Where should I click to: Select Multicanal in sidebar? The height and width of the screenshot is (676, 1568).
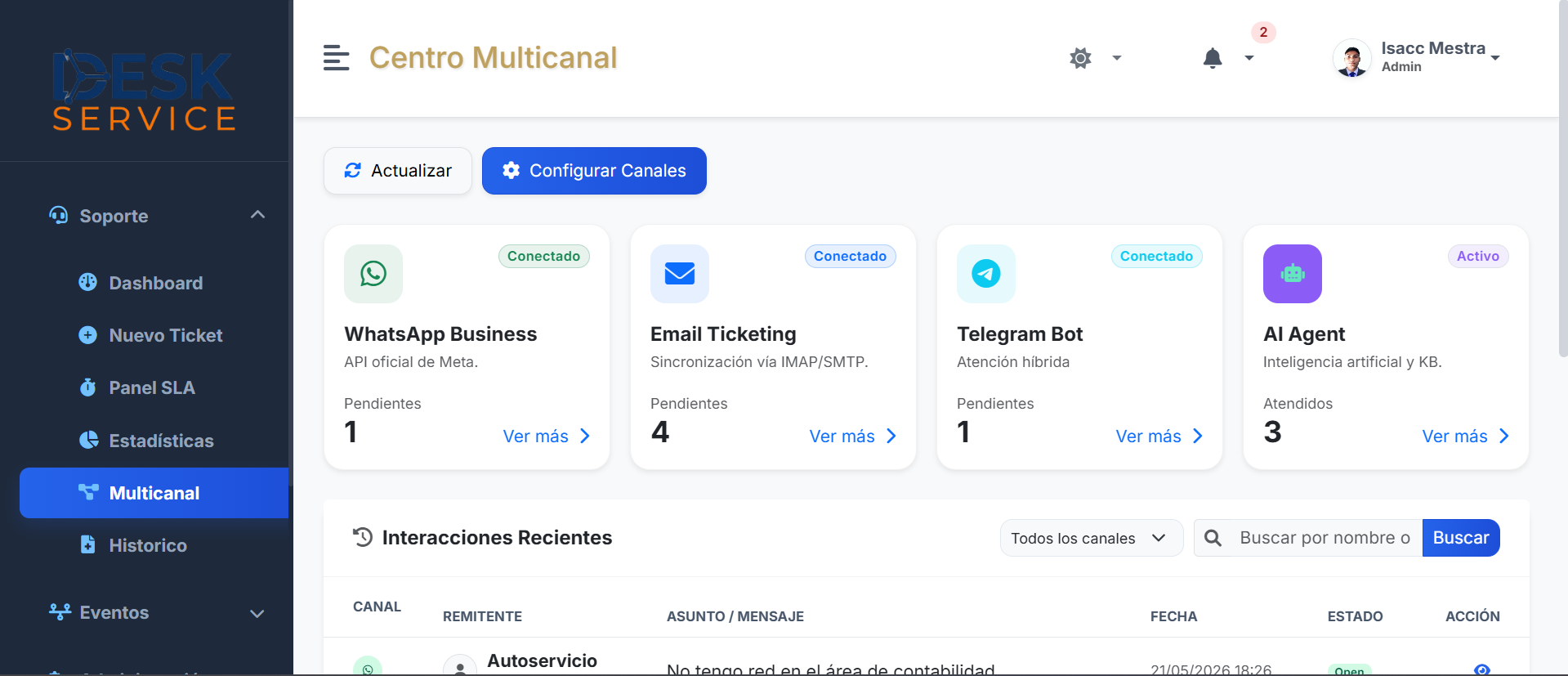[154, 493]
